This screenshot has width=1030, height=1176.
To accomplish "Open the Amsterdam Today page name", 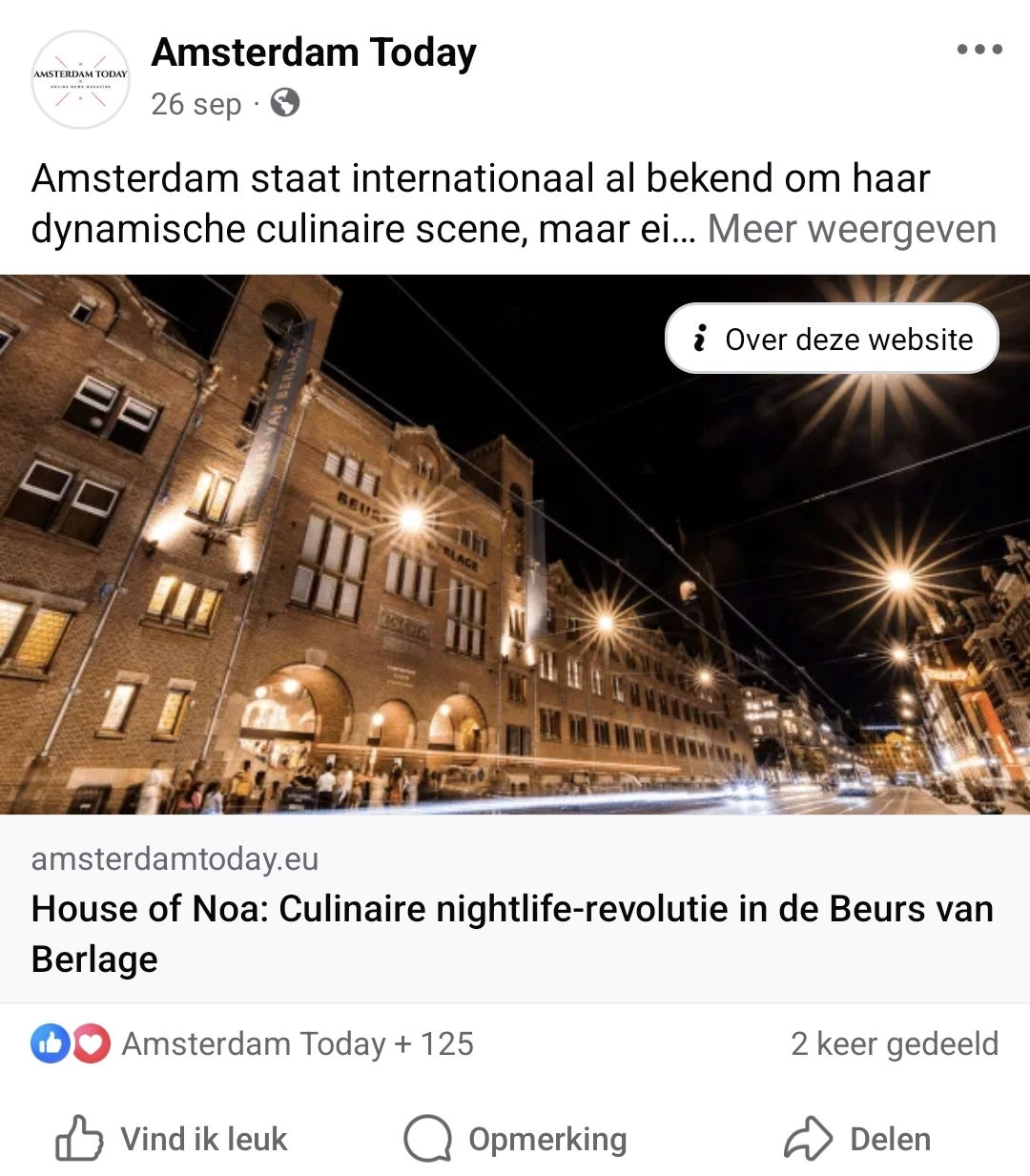I will 314,53.
